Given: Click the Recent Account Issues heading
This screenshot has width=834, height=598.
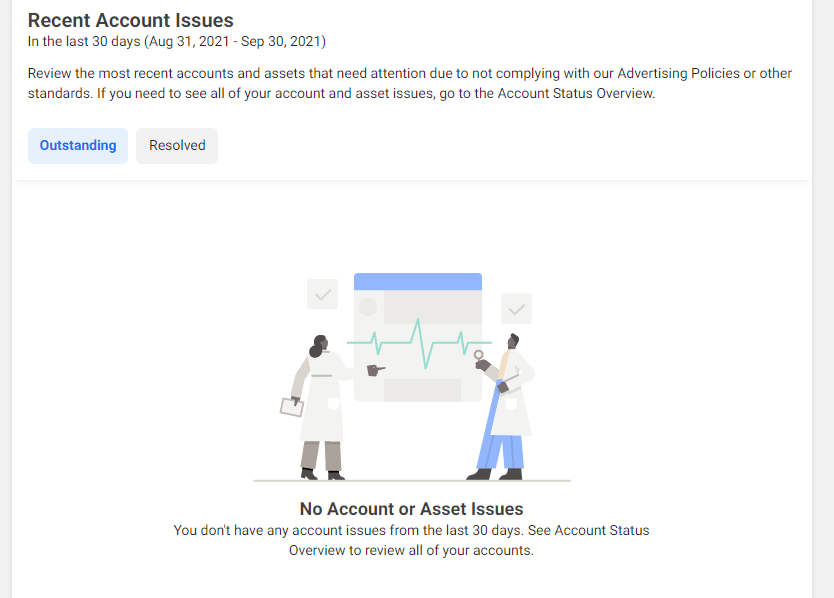Looking at the screenshot, I should pyautogui.click(x=130, y=20).
